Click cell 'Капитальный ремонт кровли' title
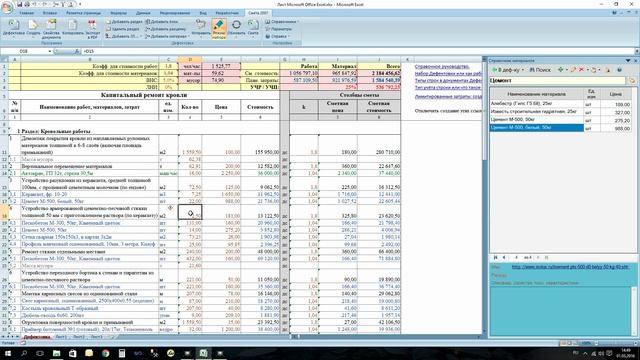This screenshot has width=640, height=360. coord(144,95)
